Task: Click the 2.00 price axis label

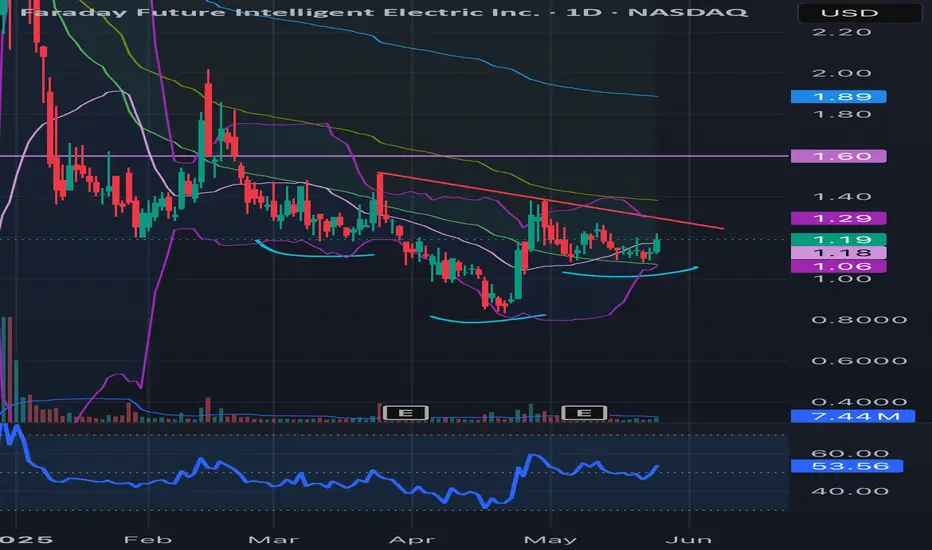Action: (841, 73)
